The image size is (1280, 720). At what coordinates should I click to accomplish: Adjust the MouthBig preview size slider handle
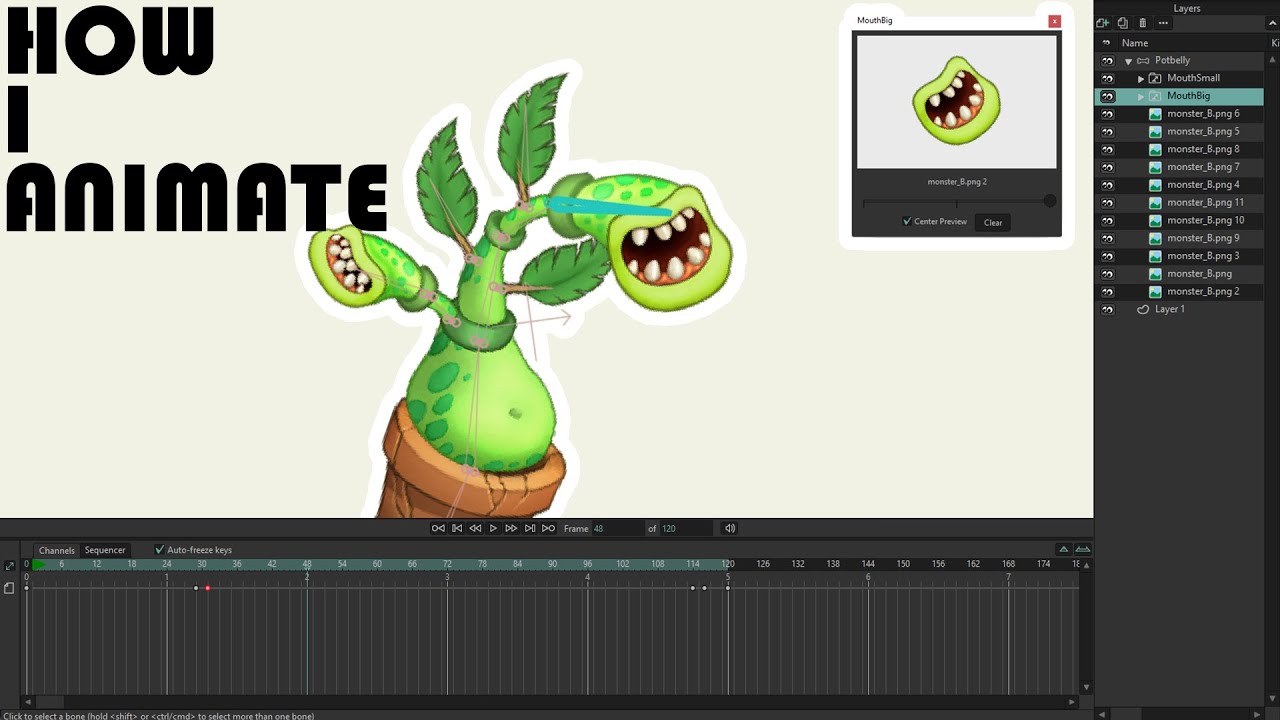click(x=1049, y=201)
